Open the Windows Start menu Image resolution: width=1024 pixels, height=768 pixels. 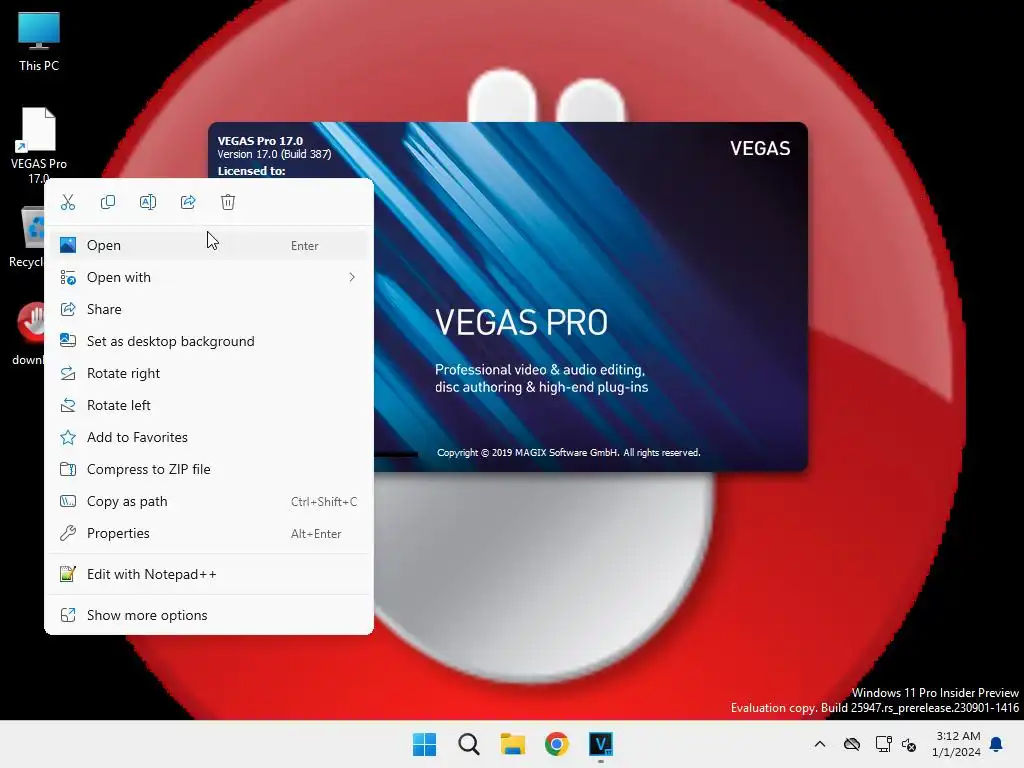click(424, 744)
